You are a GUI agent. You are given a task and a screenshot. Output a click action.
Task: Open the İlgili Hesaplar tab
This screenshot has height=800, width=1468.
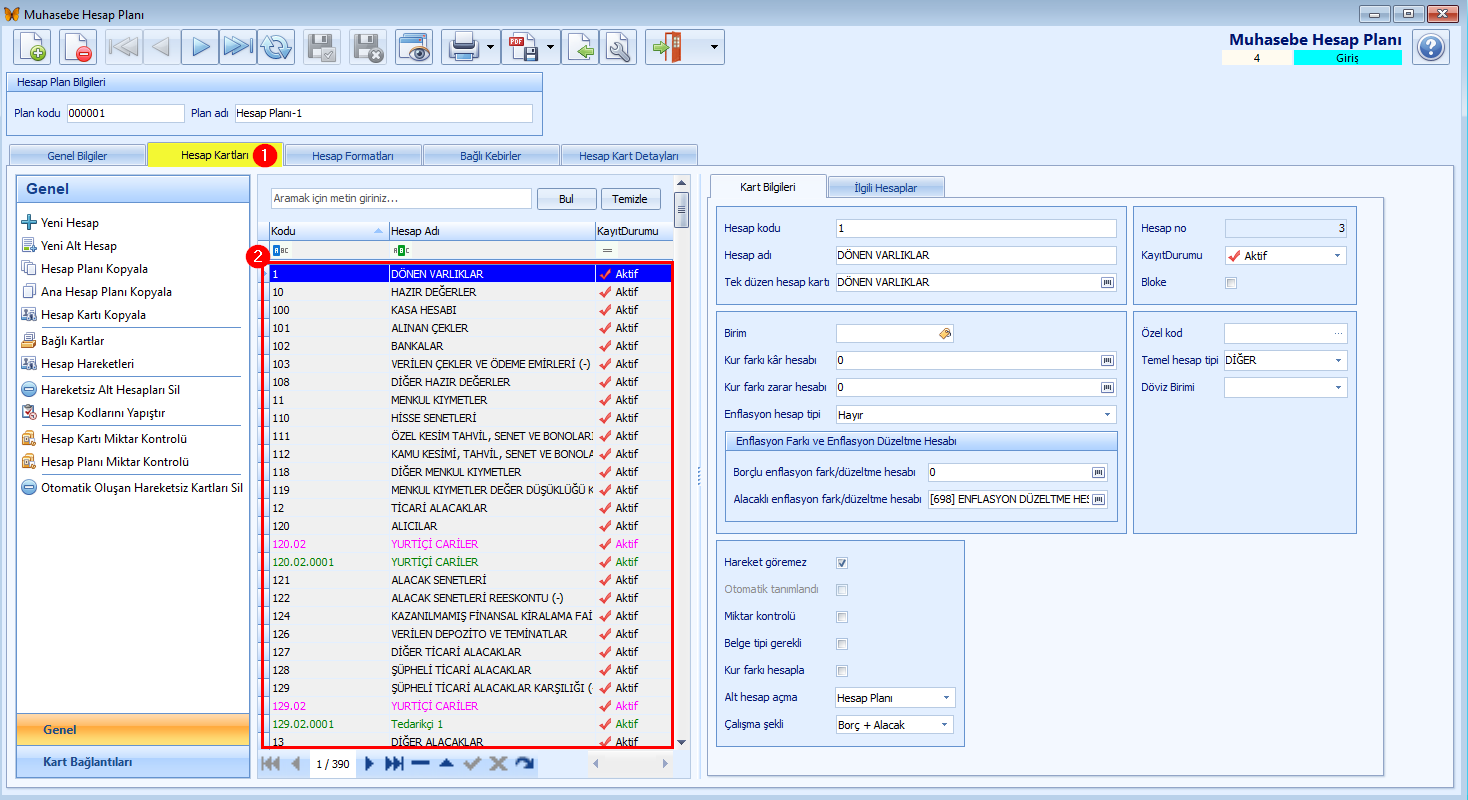coord(886,187)
